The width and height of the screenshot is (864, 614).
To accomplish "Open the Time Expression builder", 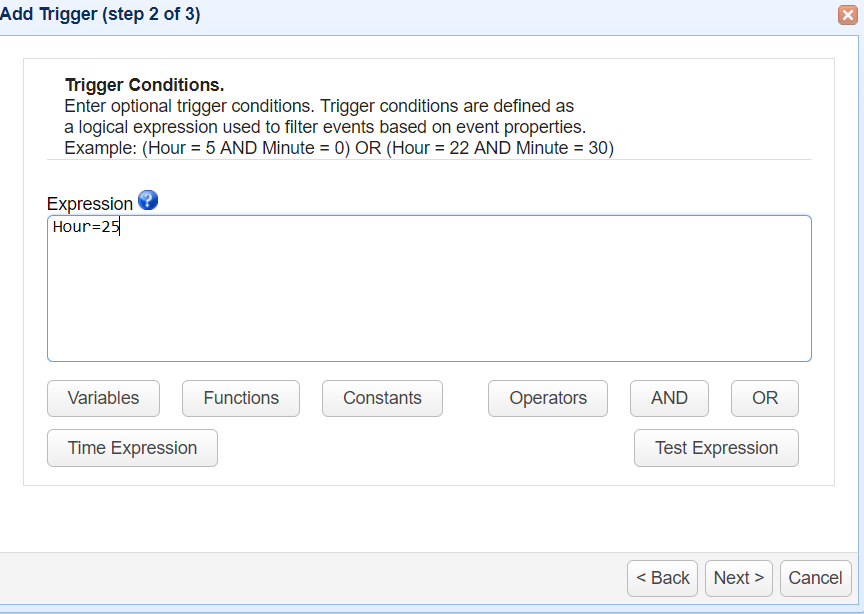I will tap(132, 448).
